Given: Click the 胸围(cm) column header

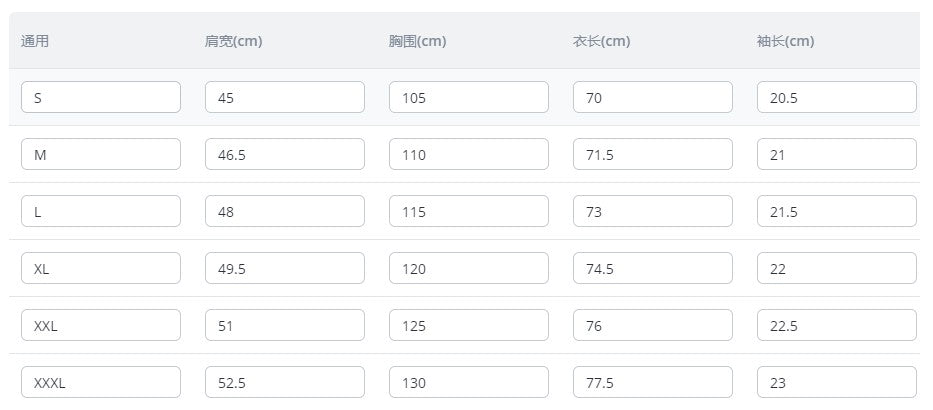Looking at the screenshot, I should tap(417, 41).
